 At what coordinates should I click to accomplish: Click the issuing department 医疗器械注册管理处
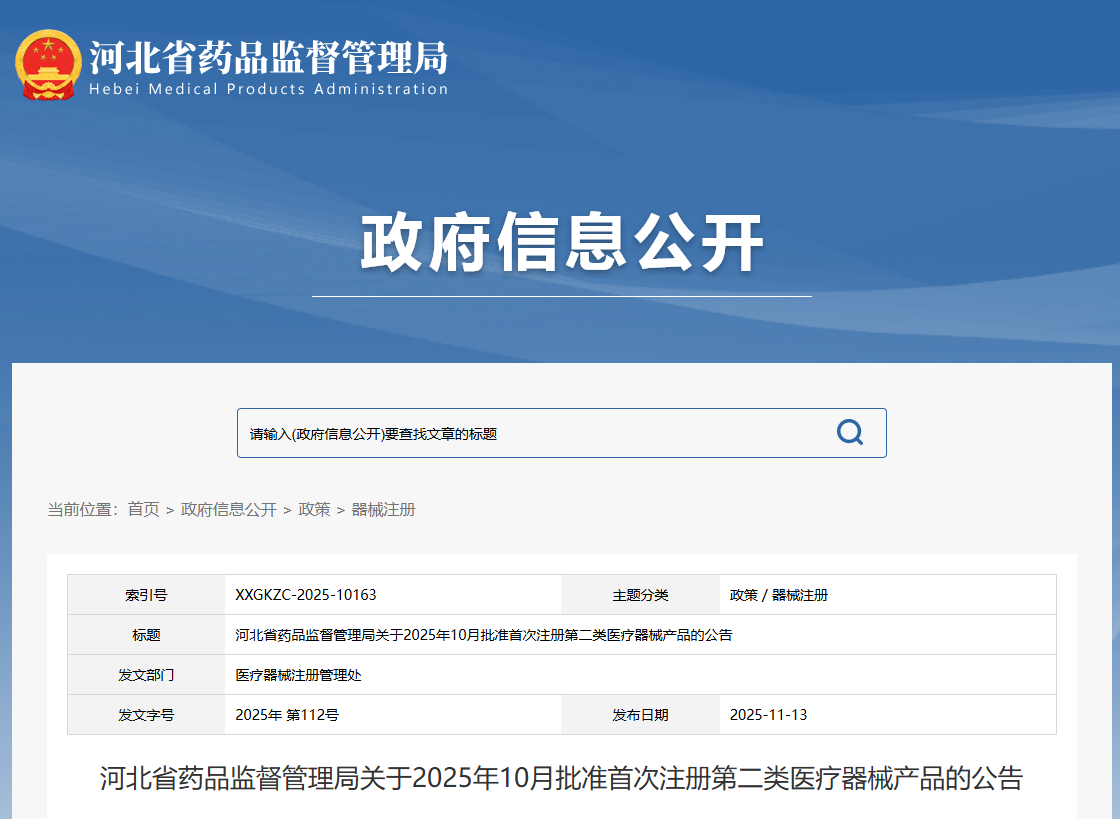pyautogui.click(x=297, y=674)
